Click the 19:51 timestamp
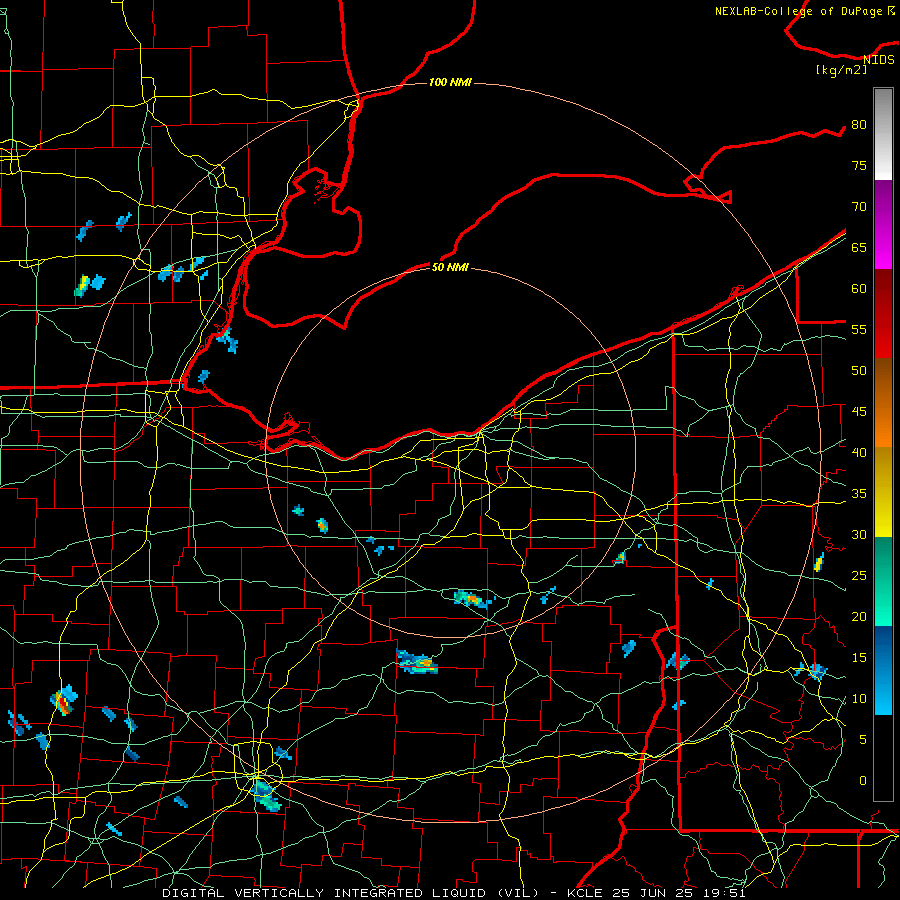This screenshot has width=900, height=900. pos(726,893)
